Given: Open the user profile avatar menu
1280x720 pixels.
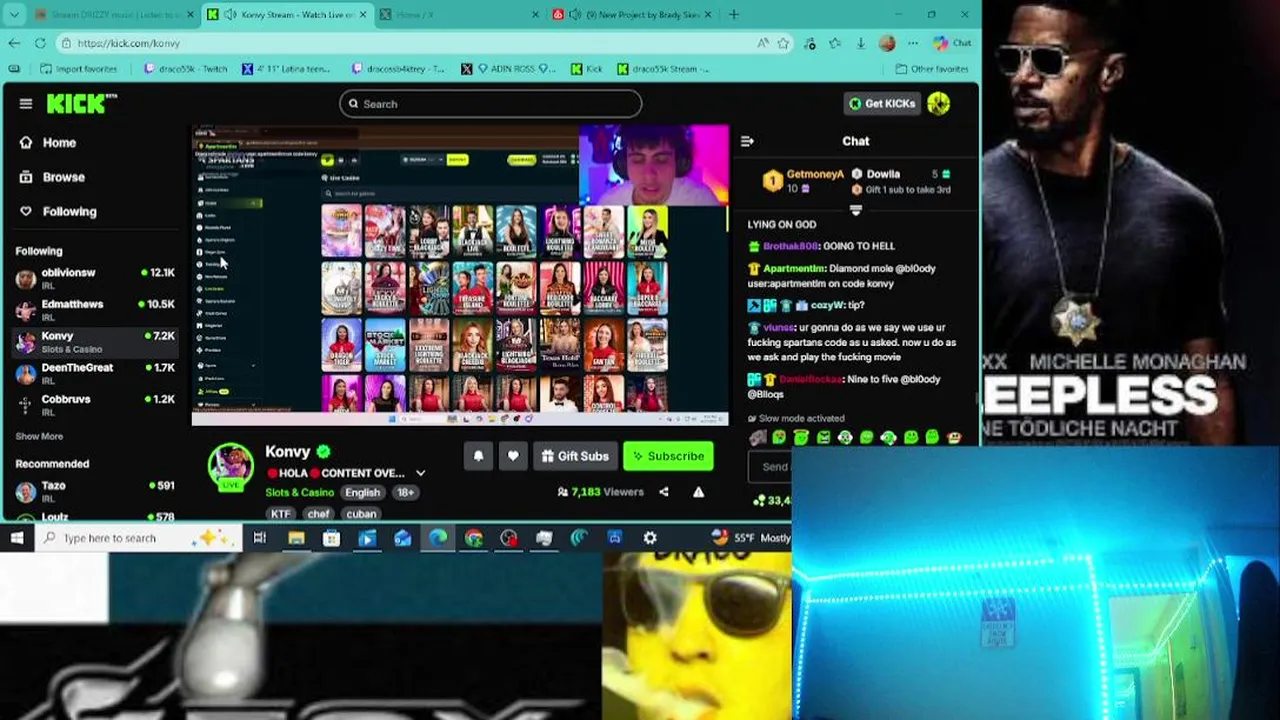Looking at the screenshot, I should tap(938, 103).
